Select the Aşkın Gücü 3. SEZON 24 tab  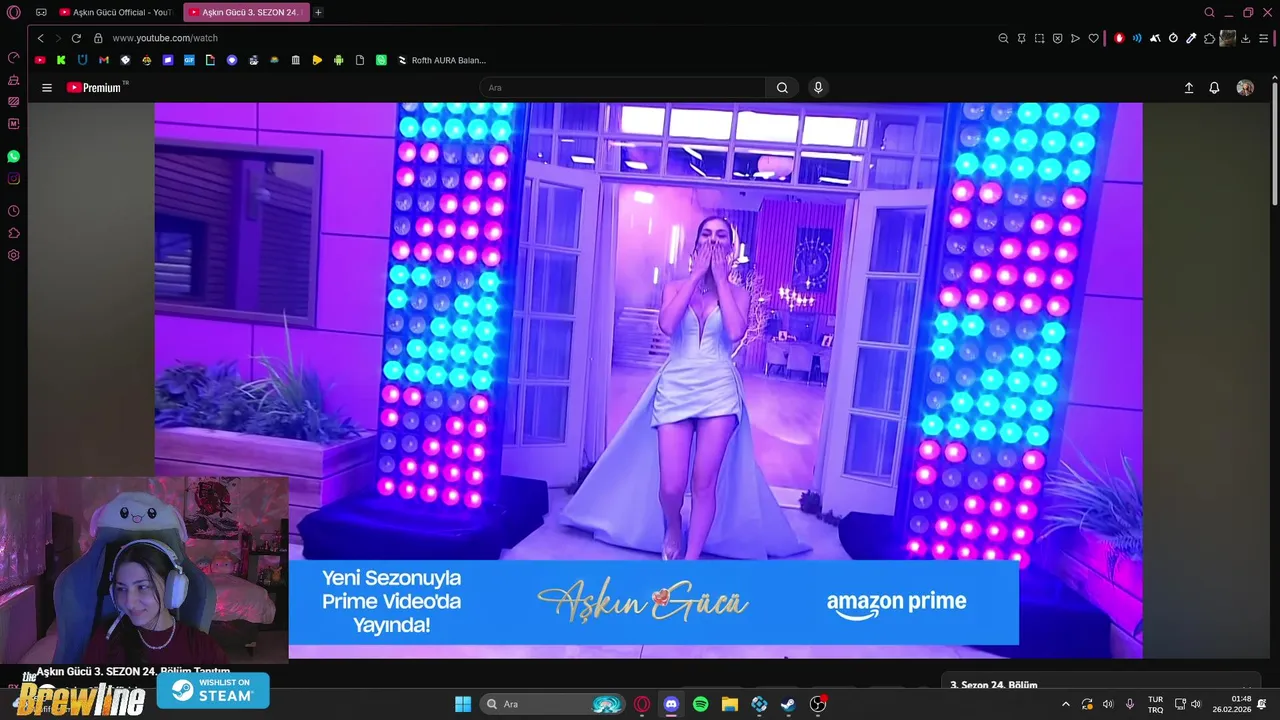[x=246, y=12]
